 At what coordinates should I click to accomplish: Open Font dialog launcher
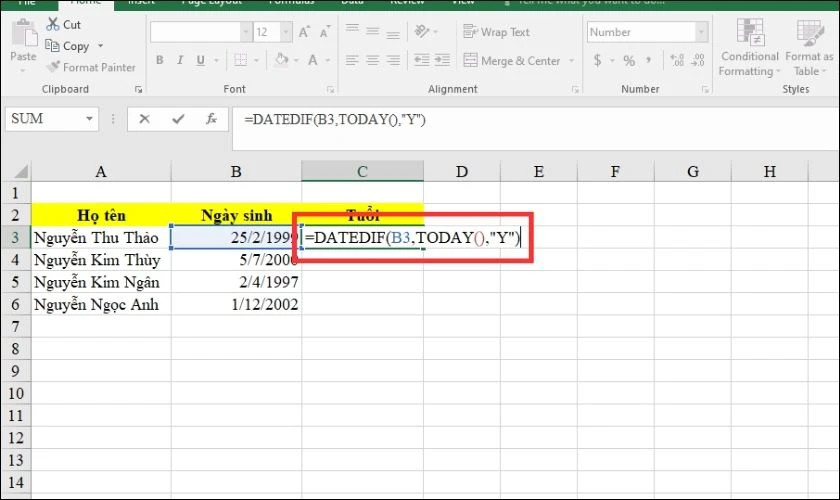click(331, 89)
